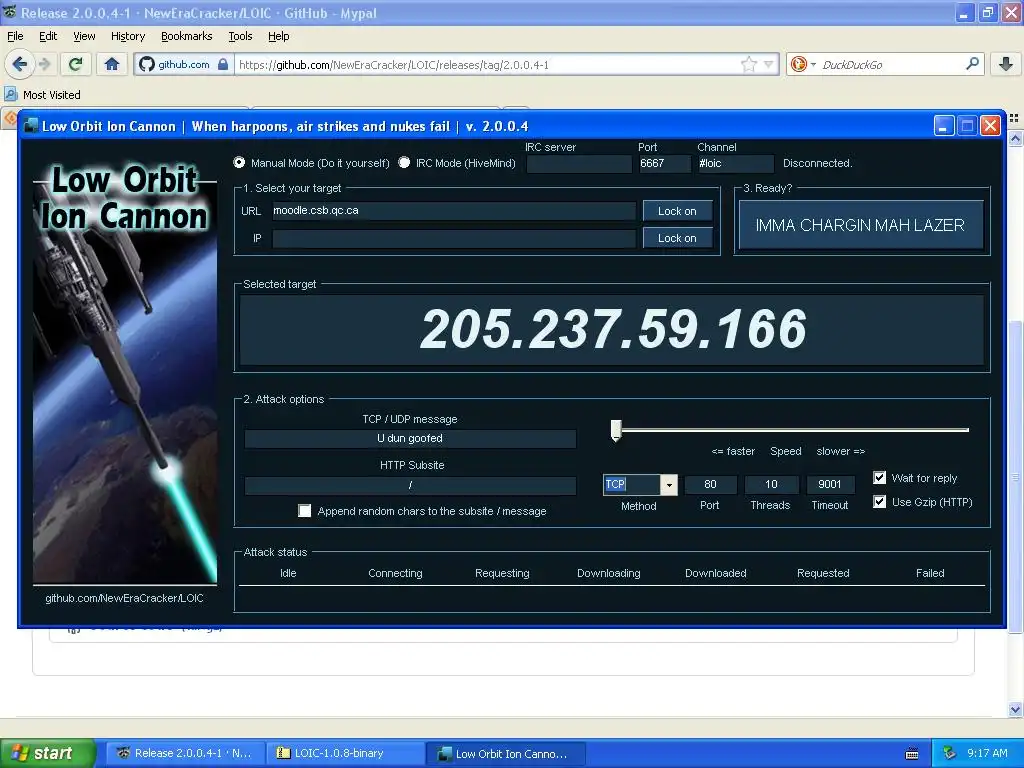Viewport: 1024px width, 768px height.
Task: Open the search engine selector dropdown arrow
Action: pyautogui.click(x=813, y=65)
